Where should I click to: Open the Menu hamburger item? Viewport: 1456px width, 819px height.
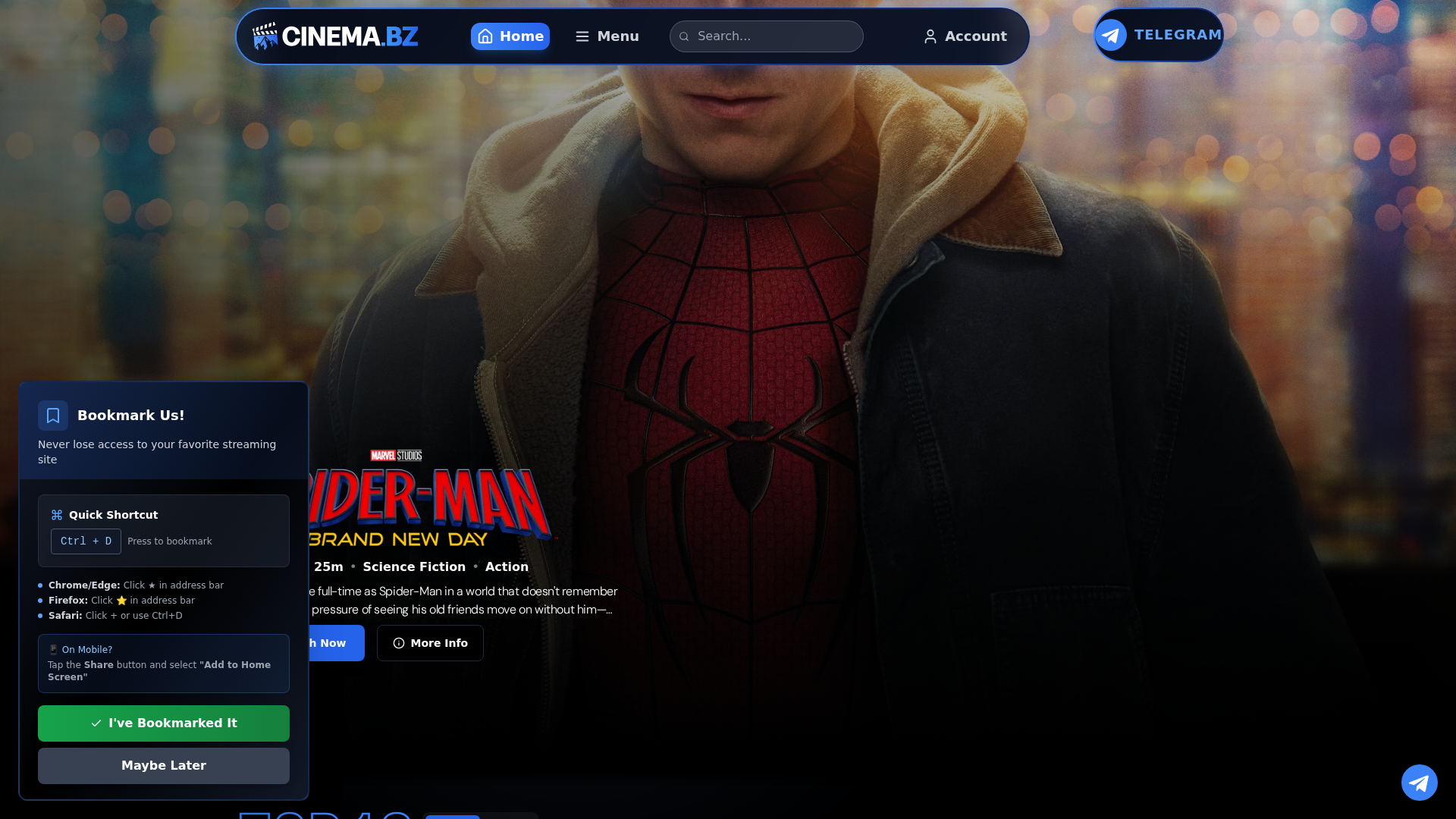pyautogui.click(x=607, y=36)
